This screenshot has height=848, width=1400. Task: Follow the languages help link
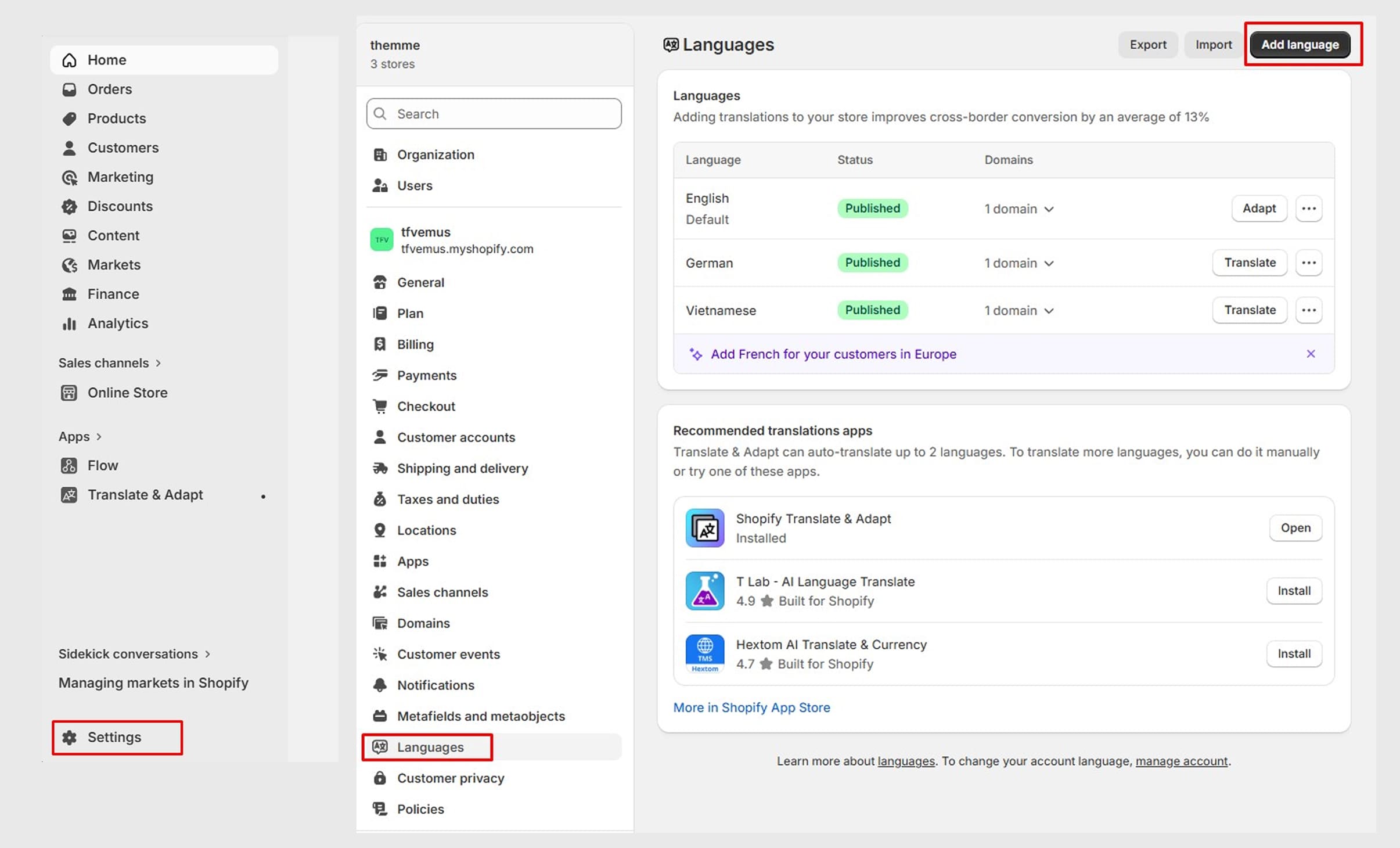click(906, 761)
